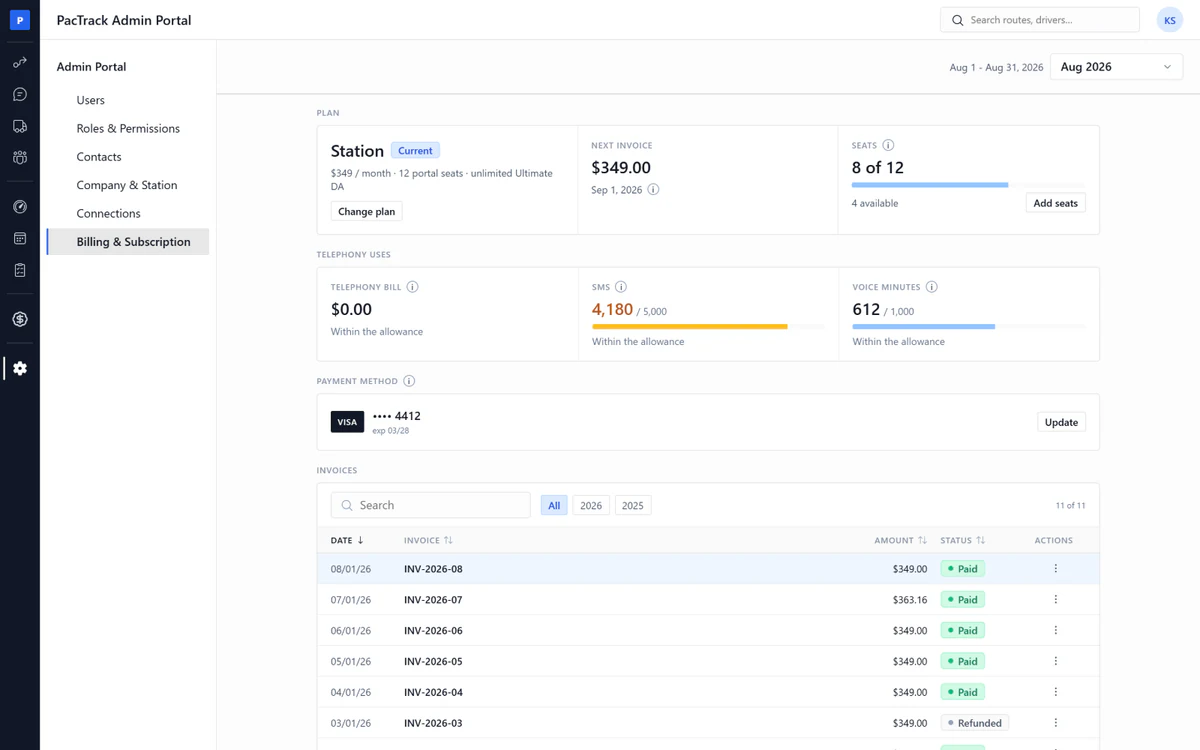
Task: Open actions menu for INV-2026-03
Action: coord(1055,723)
